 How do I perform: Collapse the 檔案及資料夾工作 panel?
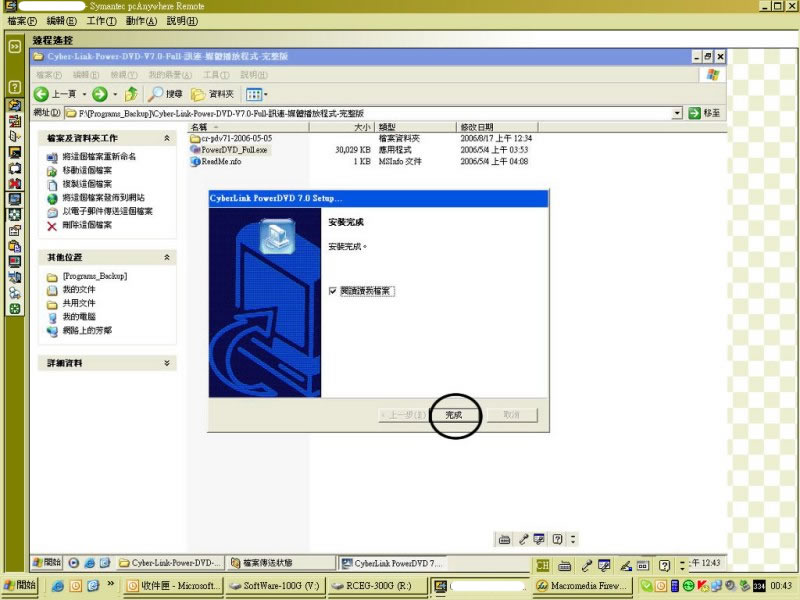(167, 138)
